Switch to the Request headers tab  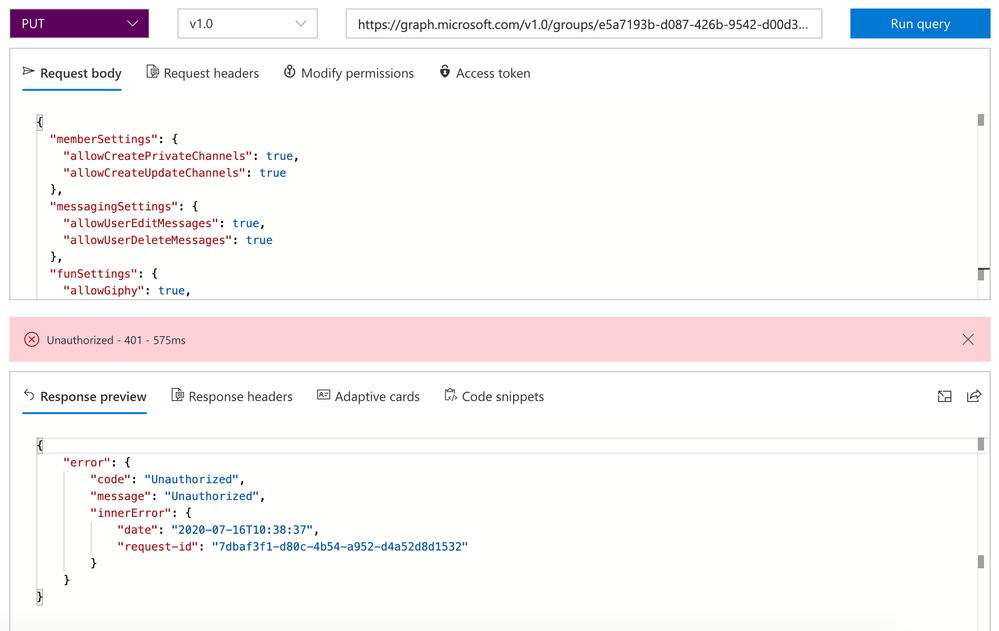click(211, 73)
